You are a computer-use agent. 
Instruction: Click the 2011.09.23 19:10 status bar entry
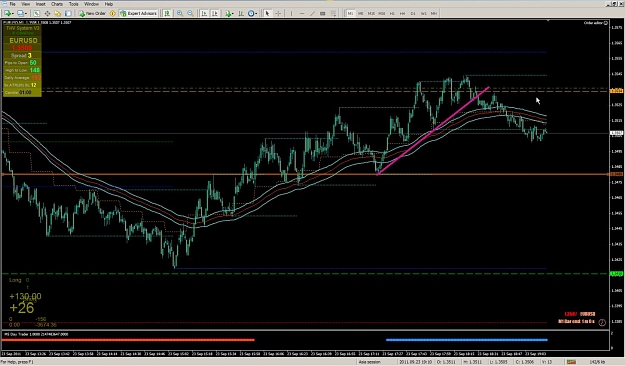415,362
